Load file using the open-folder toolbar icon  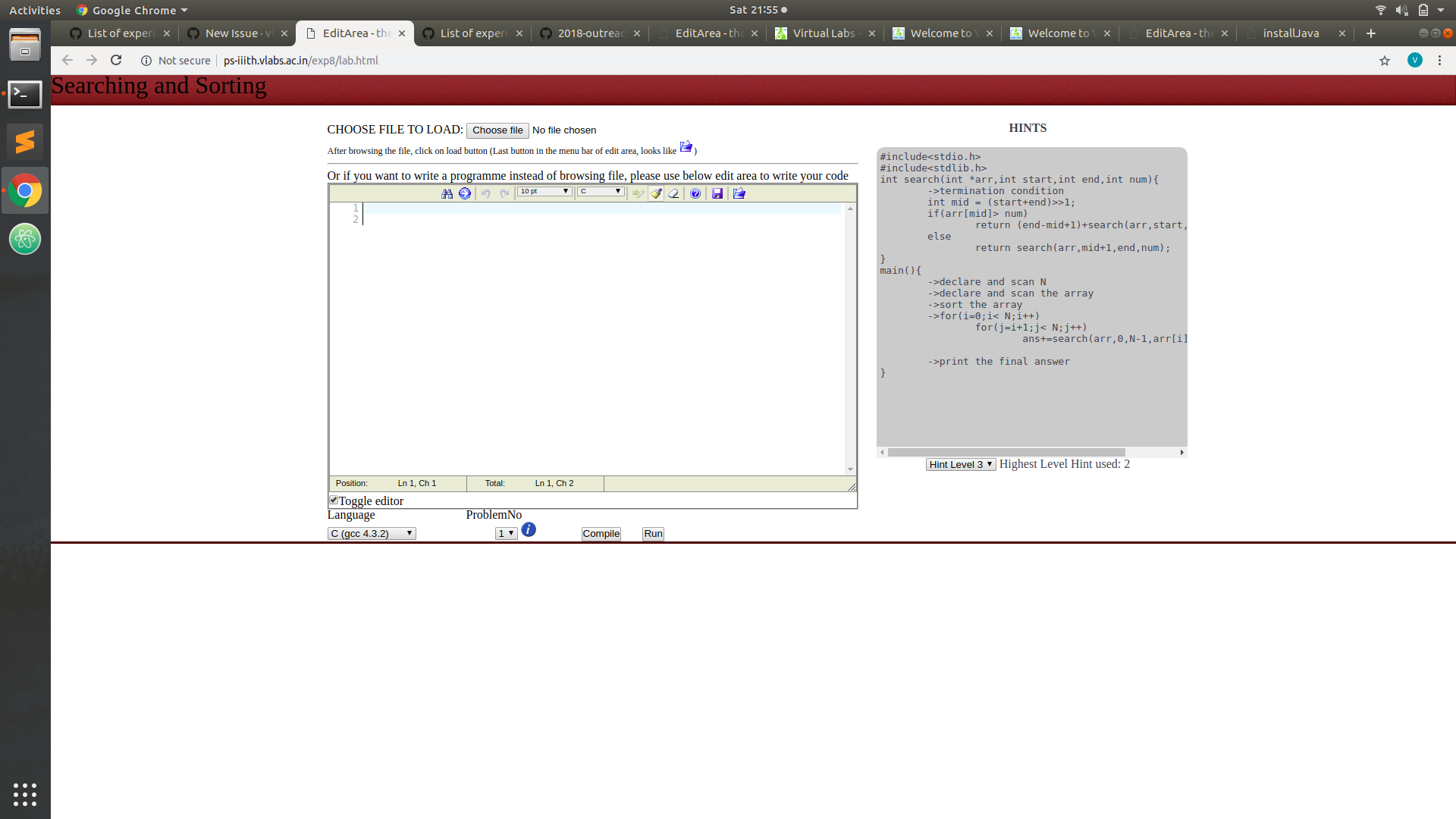pyautogui.click(x=739, y=193)
